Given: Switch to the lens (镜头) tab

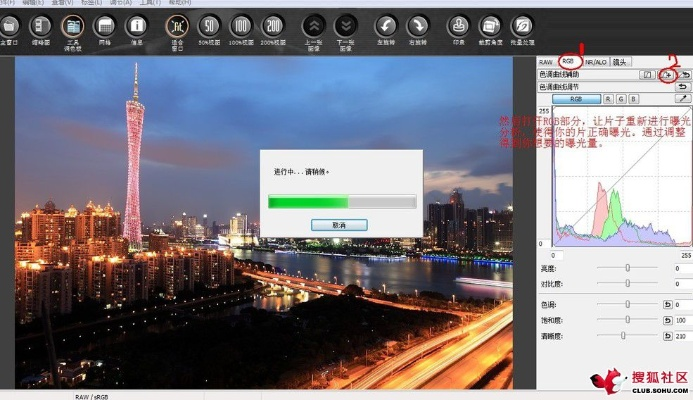Looking at the screenshot, I should tap(620, 62).
